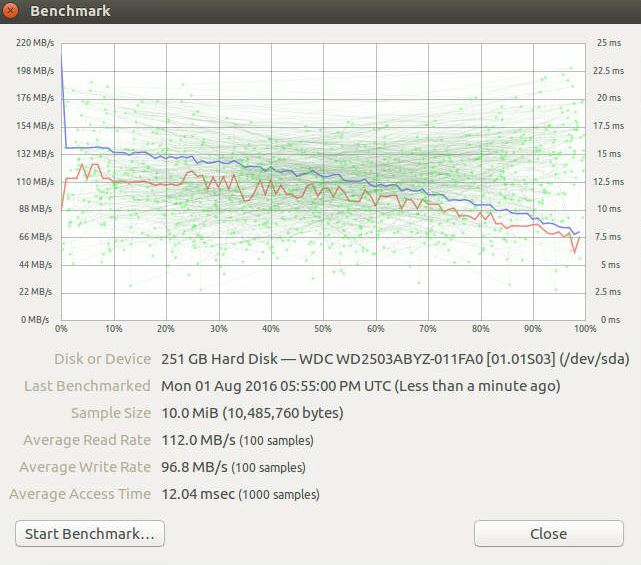Click the 30% x-axis label

tap(219, 329)
